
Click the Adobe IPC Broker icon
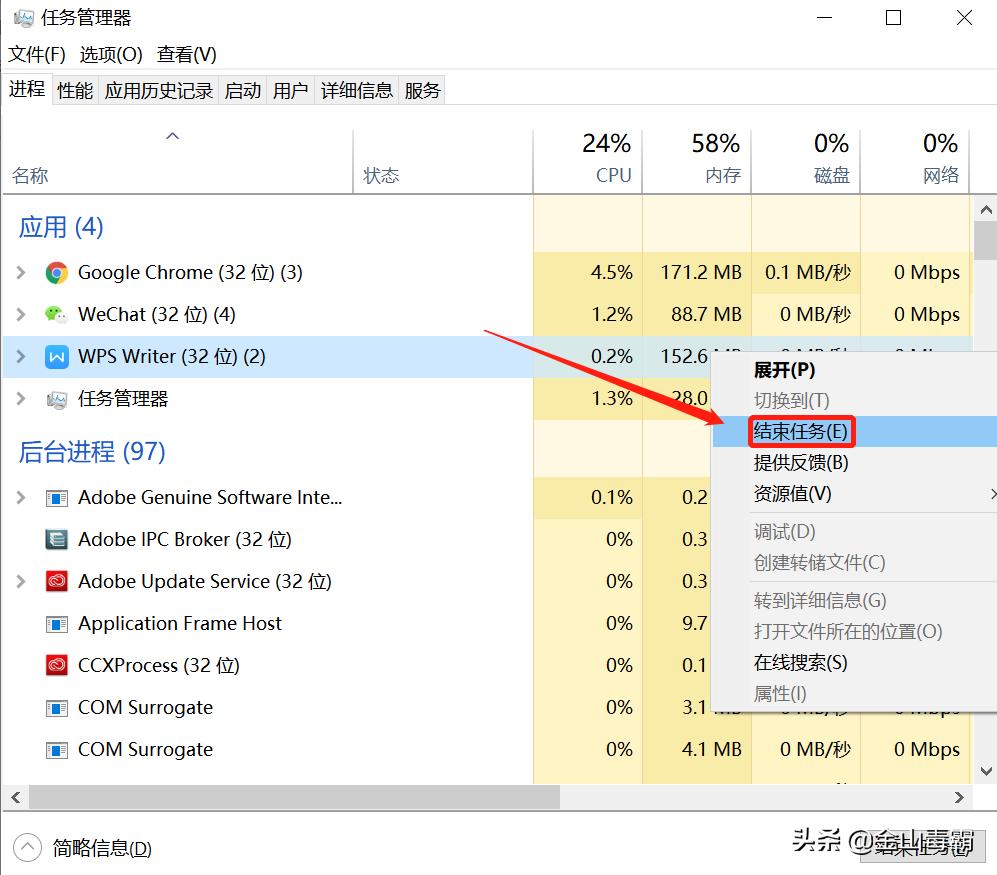coord(57,539)
